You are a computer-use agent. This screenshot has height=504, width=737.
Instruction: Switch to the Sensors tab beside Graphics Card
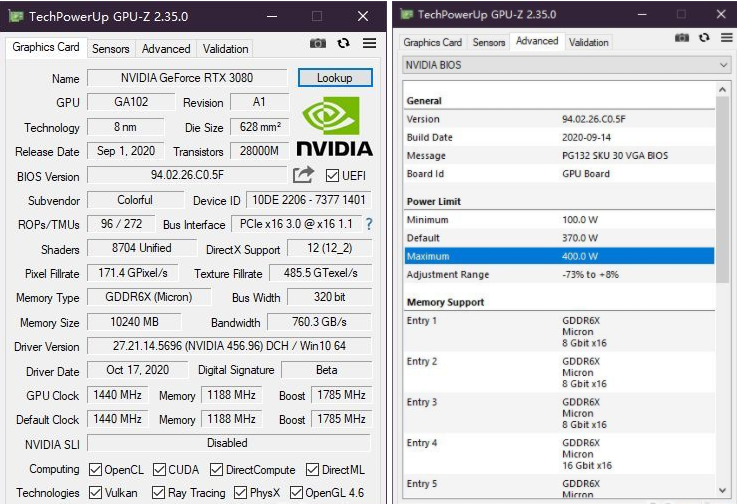(111, 49)
